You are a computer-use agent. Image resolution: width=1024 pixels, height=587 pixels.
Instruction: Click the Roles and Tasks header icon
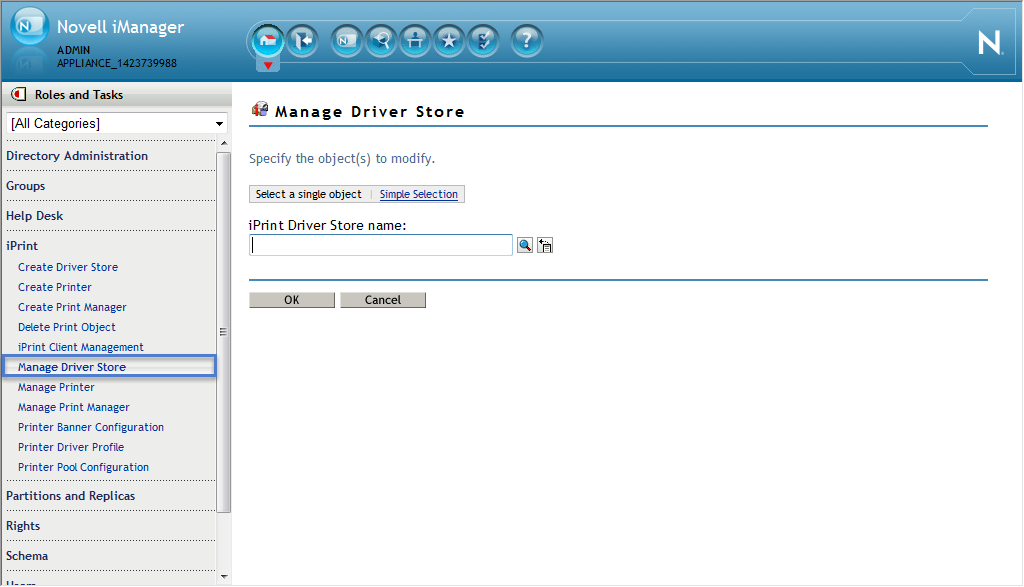19,95
